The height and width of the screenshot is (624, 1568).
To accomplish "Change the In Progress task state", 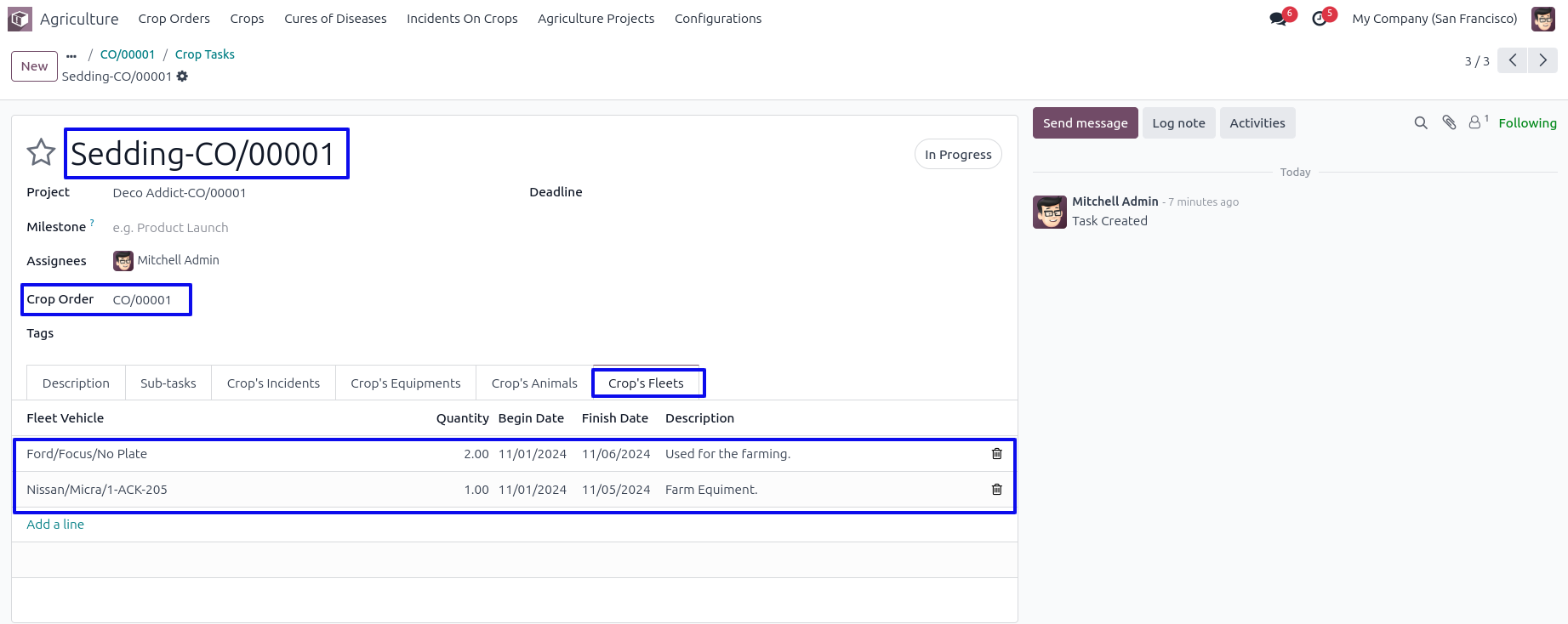I will [958, 155].
